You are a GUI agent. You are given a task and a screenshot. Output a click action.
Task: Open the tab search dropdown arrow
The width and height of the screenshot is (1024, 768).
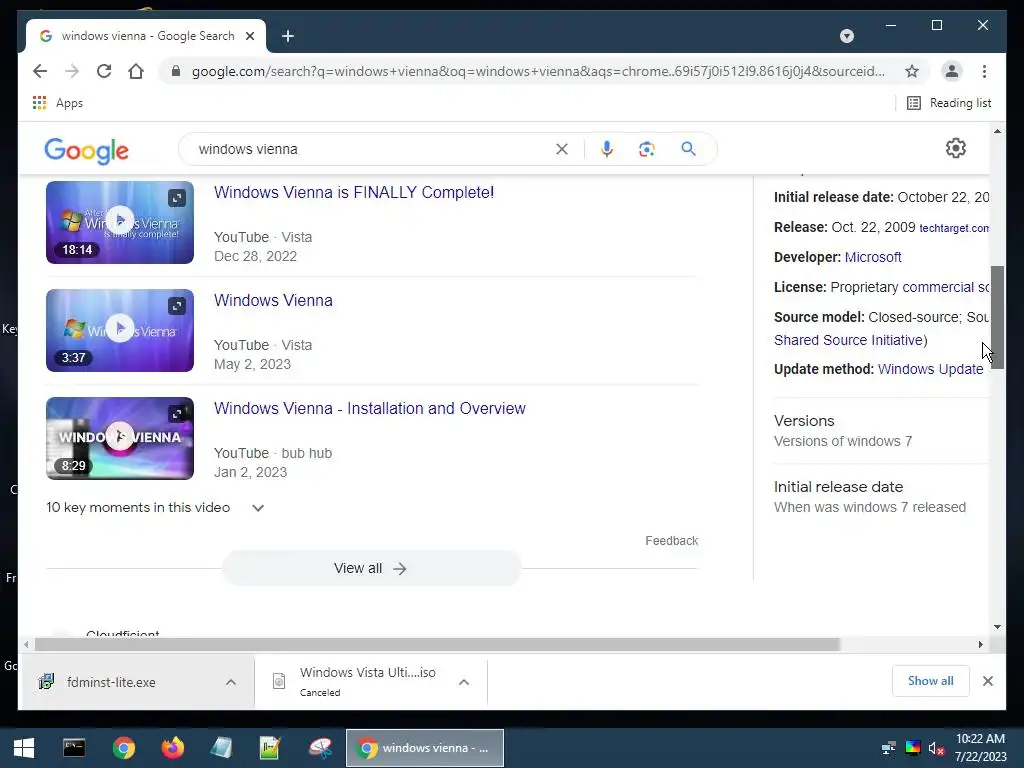point(846,36)
